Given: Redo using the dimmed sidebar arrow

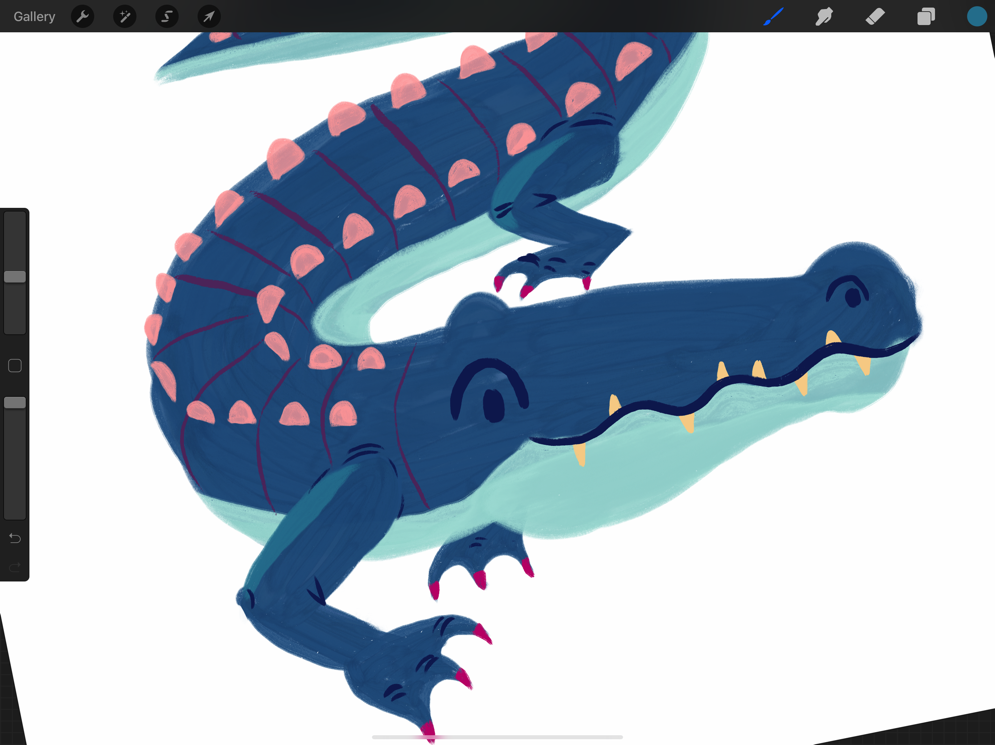Looking at the screenshot, I should [15, 566].
